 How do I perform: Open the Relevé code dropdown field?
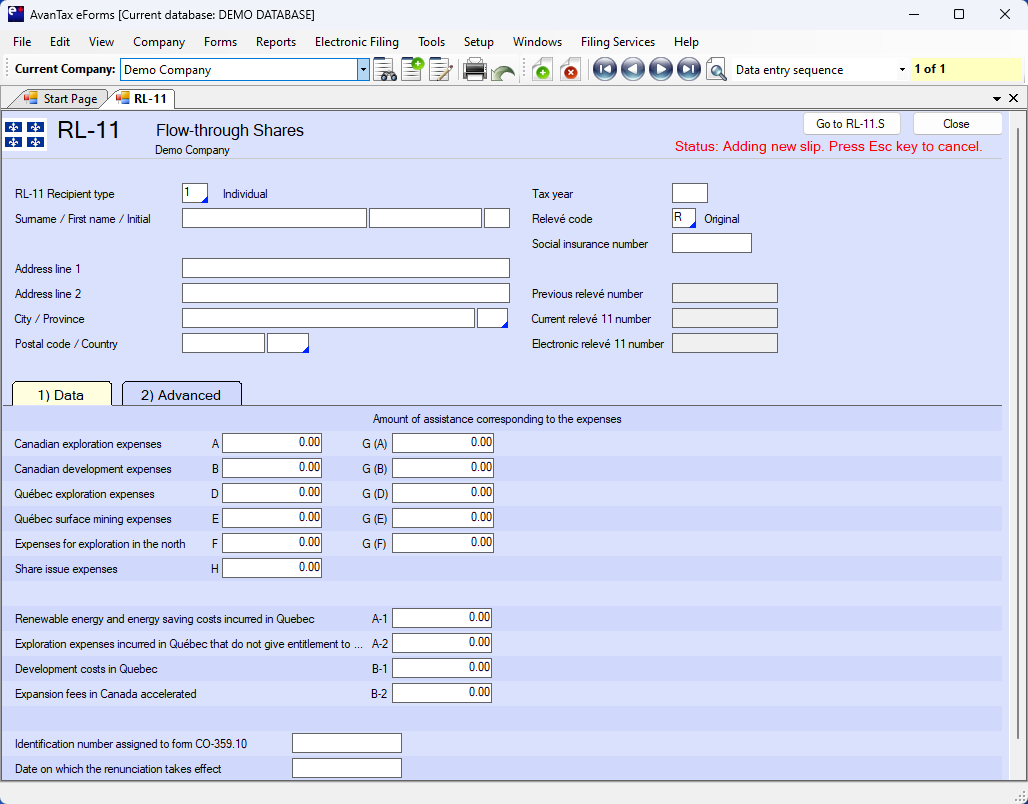[x=684, y=219]
